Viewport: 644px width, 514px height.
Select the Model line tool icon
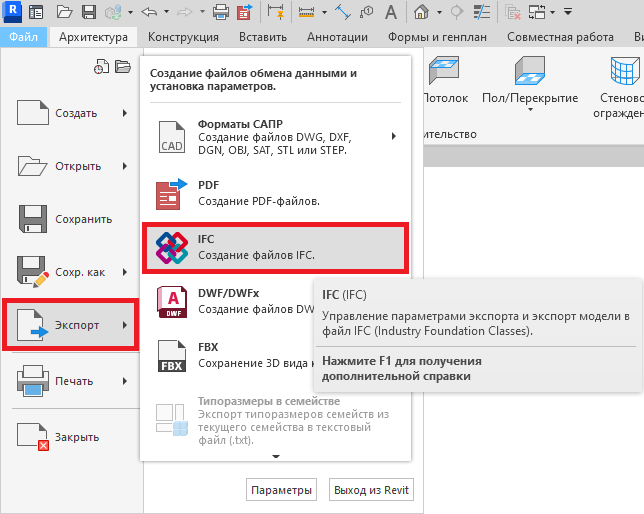point(343,12)
